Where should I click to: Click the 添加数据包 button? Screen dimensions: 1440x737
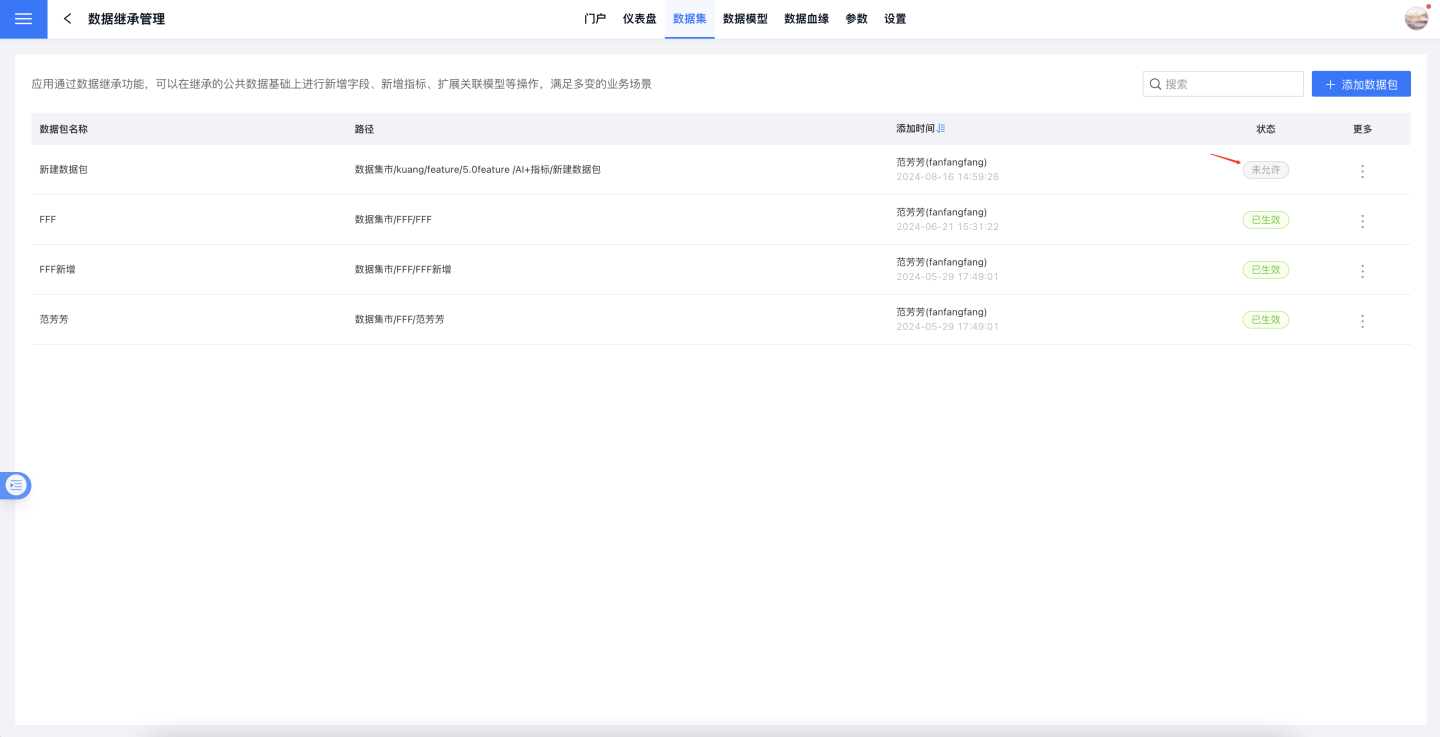pyautogui.click(x=1361, y=84)
